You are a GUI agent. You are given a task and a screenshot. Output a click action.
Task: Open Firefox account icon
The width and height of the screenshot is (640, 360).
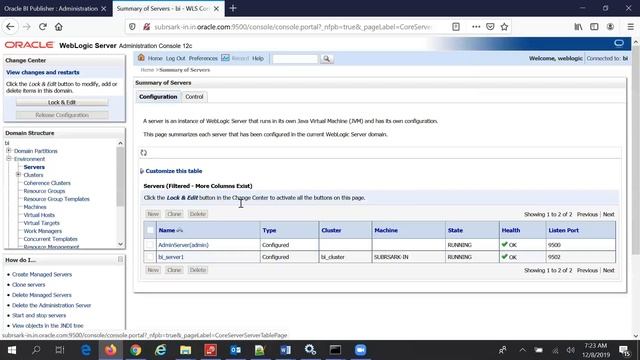pyautogui.click(x=610, y=27)
